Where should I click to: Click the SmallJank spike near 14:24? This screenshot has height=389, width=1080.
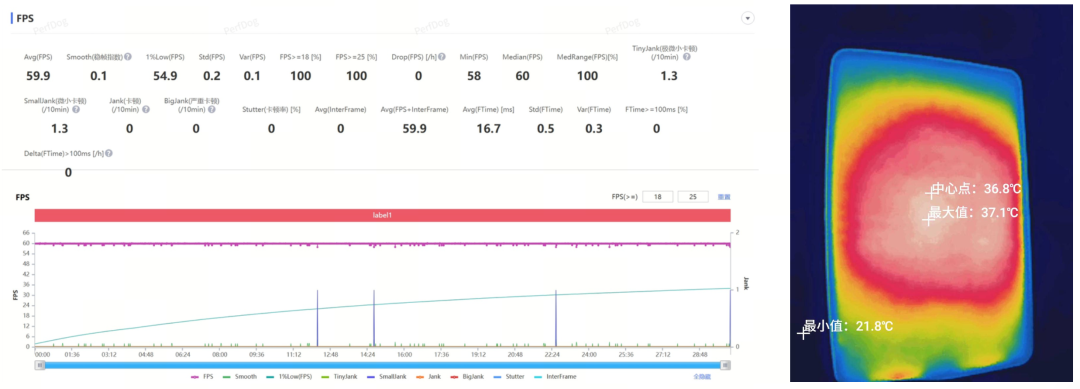[x=374, y=318]
